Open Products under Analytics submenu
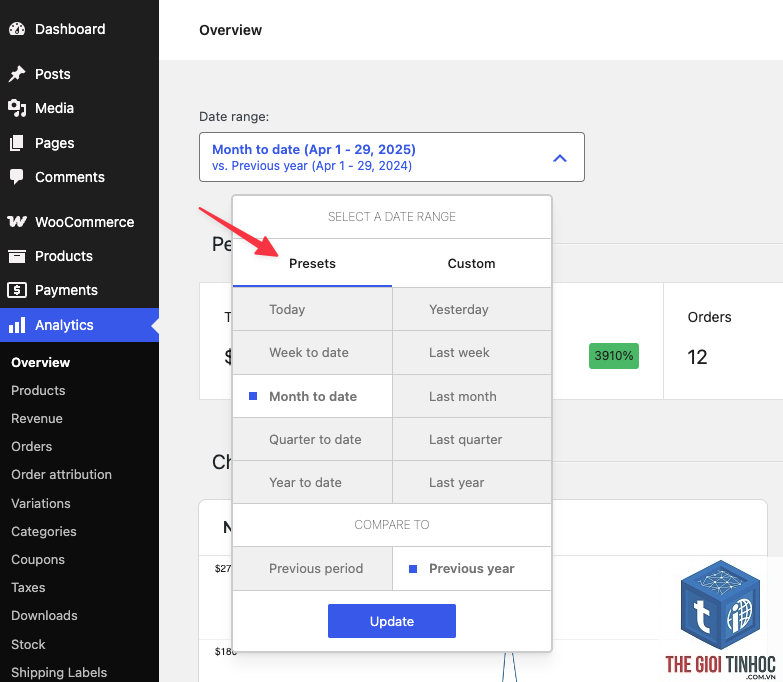The image size is (783, 682). (38, 390)
